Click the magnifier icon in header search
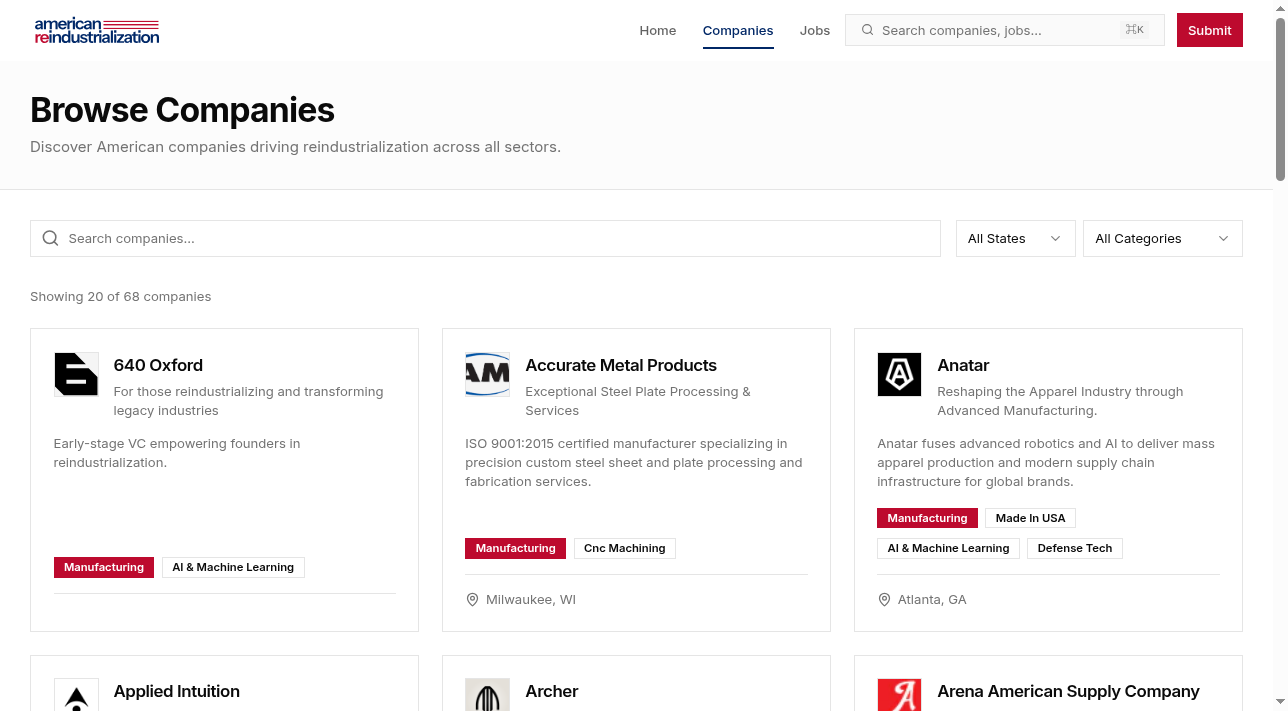 click(x=867, y=30)
